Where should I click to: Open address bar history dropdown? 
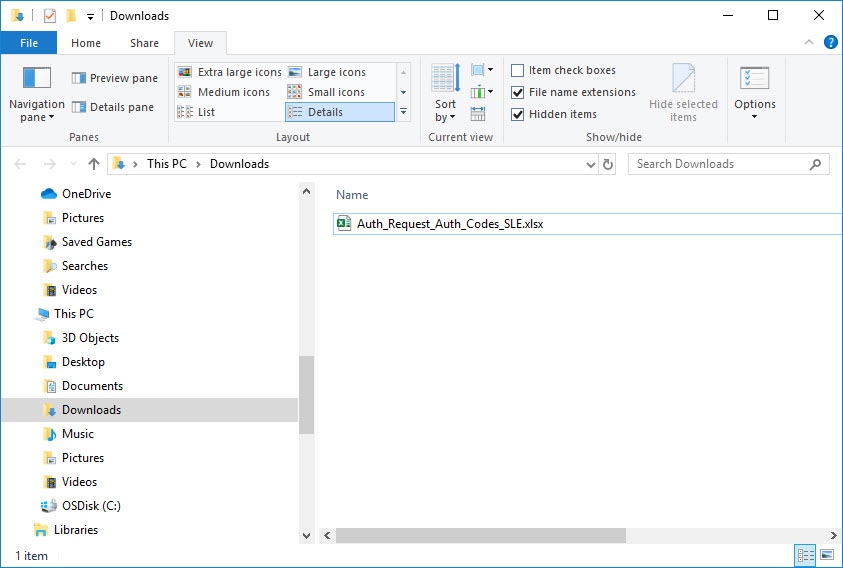590,164
